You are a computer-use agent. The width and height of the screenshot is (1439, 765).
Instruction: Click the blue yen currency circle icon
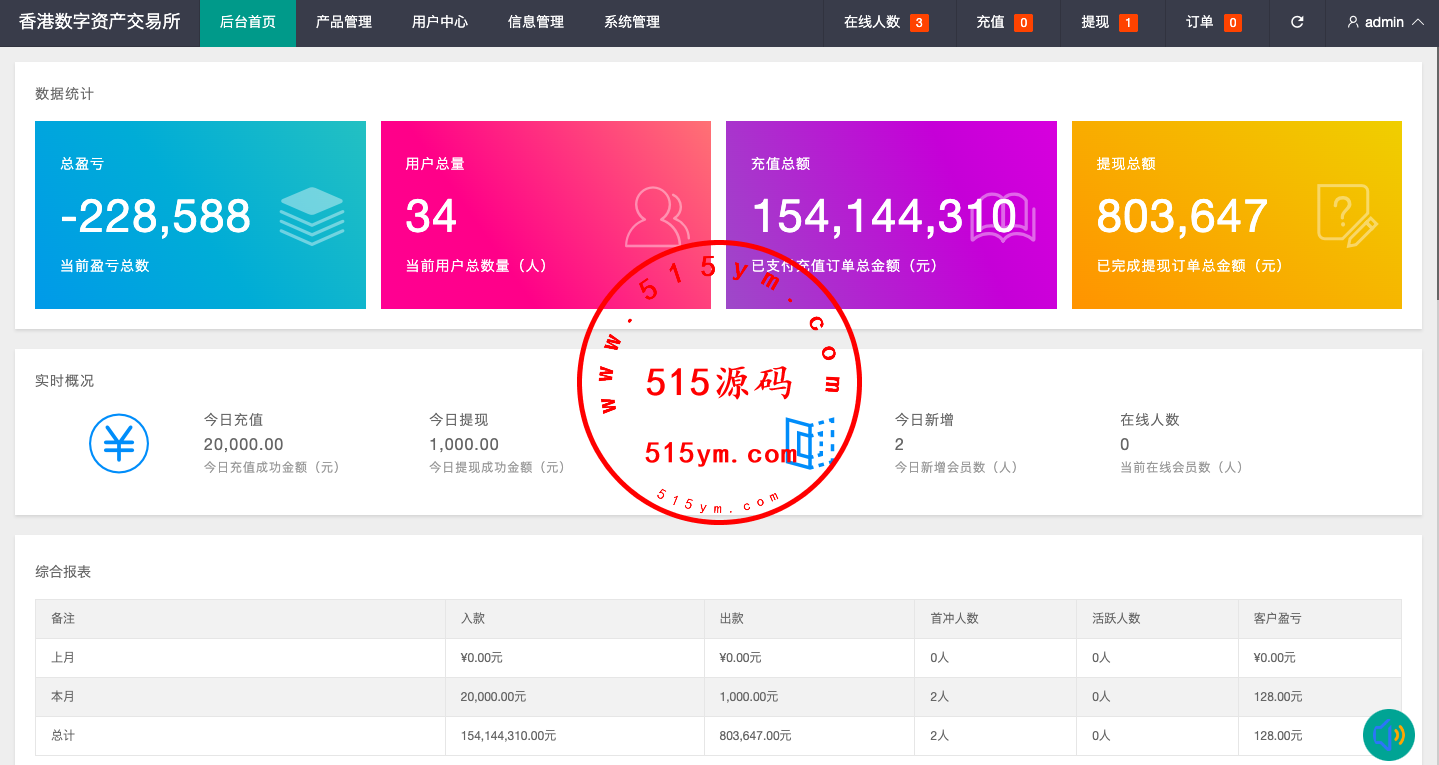coord(119,443)
